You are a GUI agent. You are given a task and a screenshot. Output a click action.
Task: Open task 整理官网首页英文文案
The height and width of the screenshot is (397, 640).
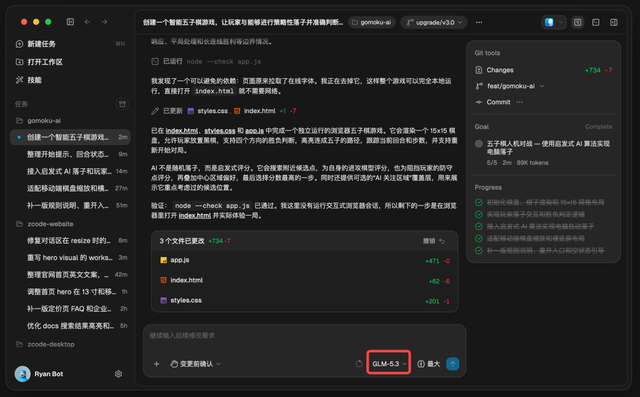tap(70, 275)
